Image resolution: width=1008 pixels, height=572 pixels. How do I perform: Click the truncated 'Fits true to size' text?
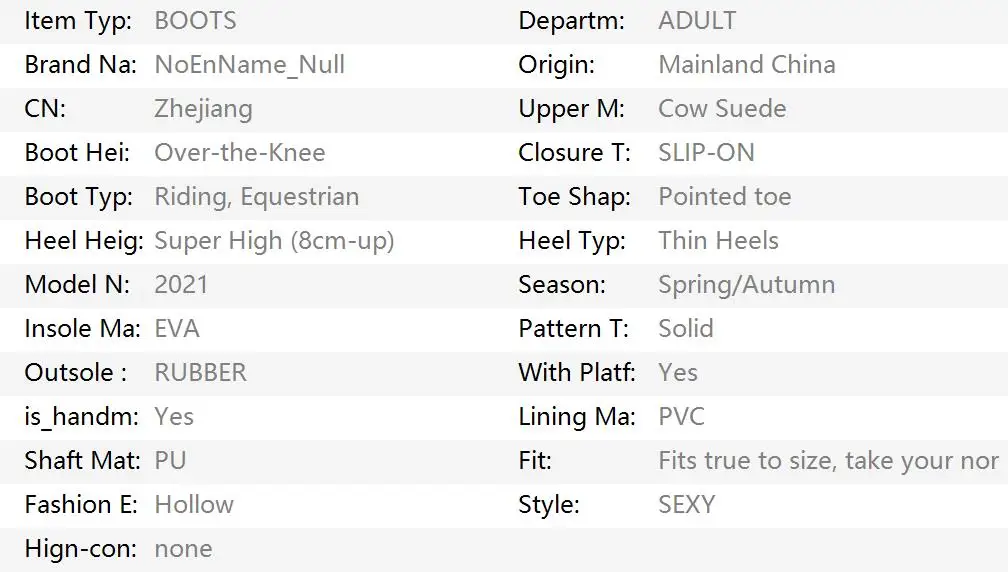[x=828, y=460]
